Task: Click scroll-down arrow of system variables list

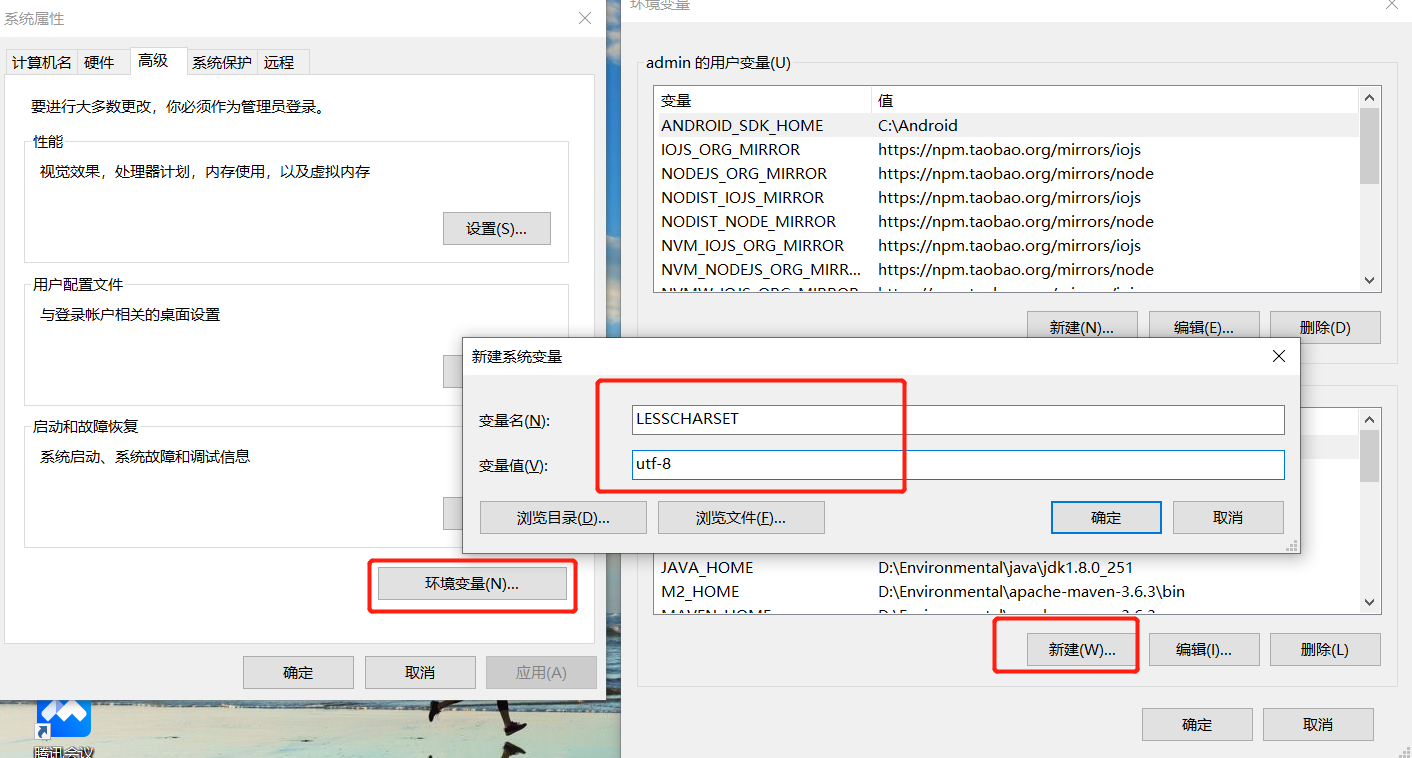Action: 1370,602
